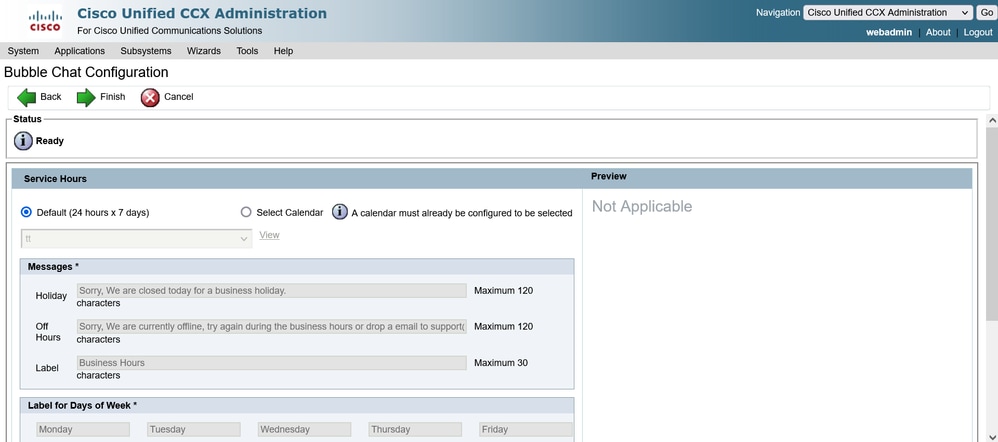998x442 pixels.
Task: Choose the Select Calendar radio option
Action: 246,212
